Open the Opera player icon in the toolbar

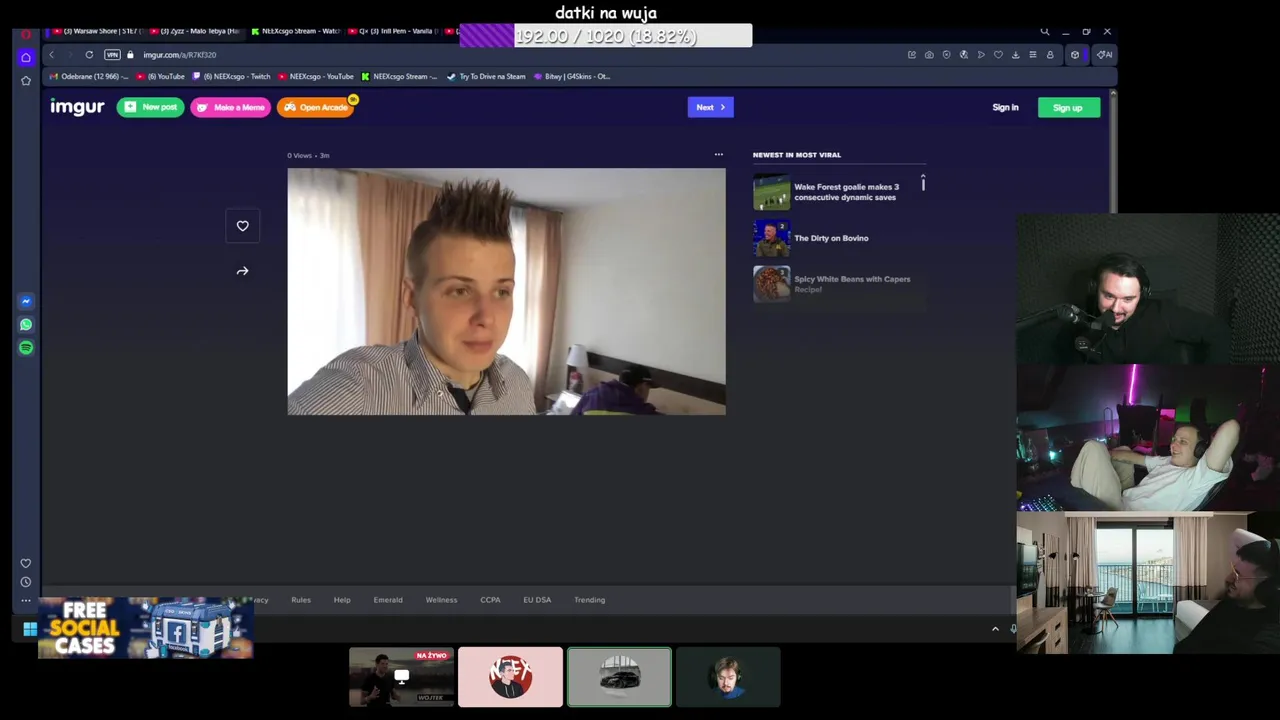point(981,55)
